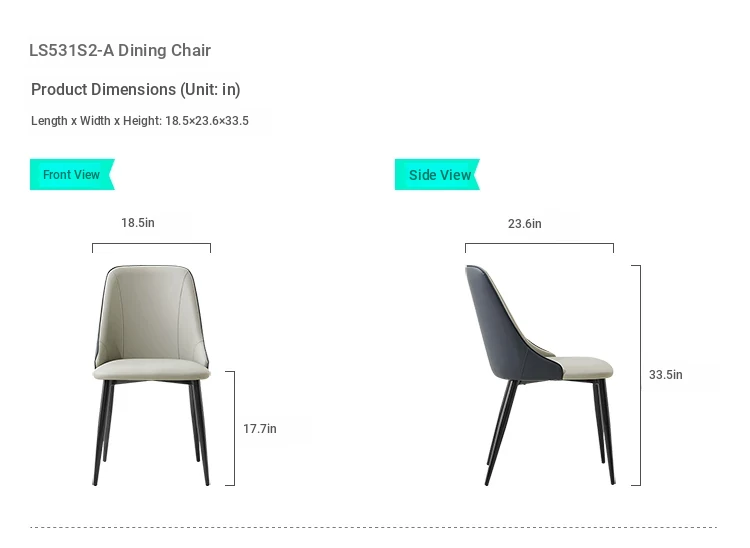Open the front view chair image
This screenshot has width=750, height=548.
(x=152, y=372)
